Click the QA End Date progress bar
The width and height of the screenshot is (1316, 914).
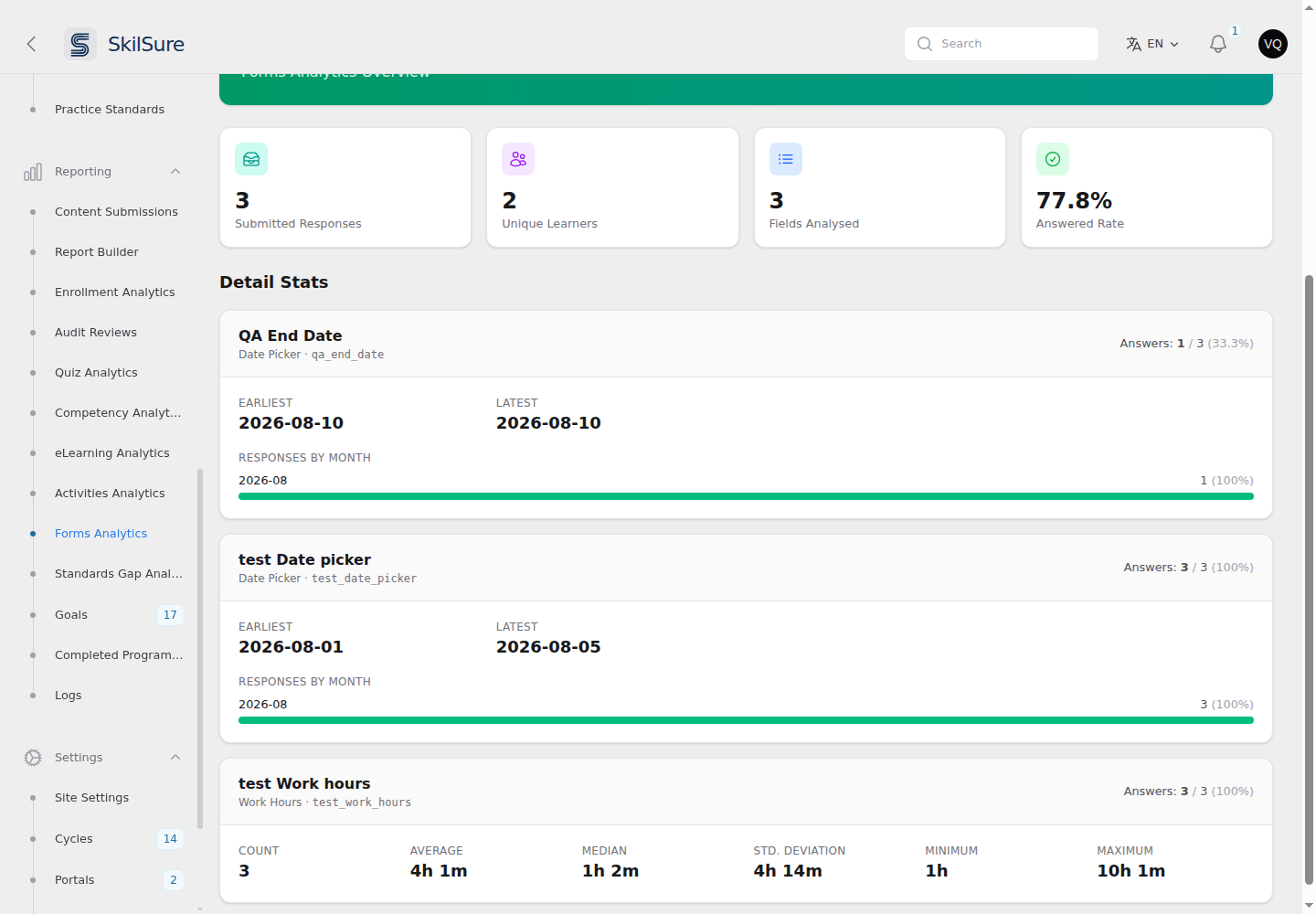746,496
